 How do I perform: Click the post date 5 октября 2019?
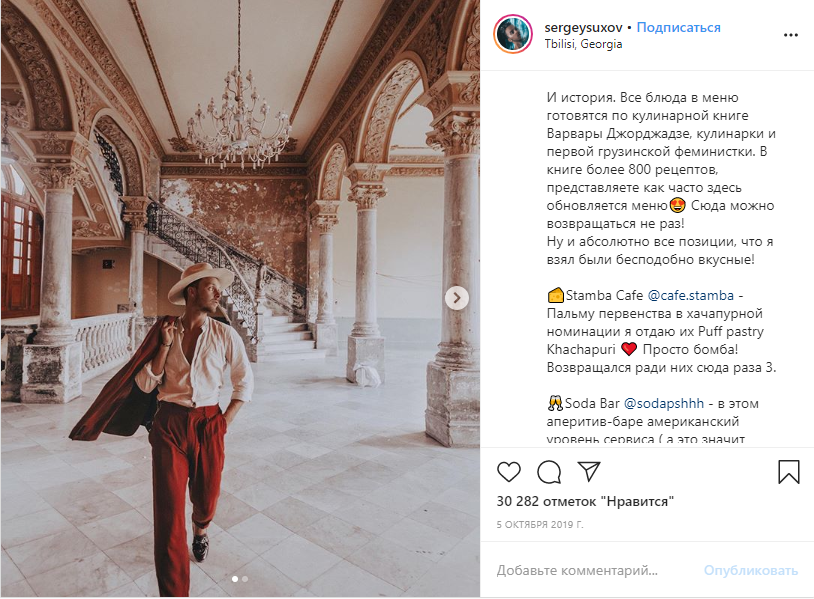point(540,524)
